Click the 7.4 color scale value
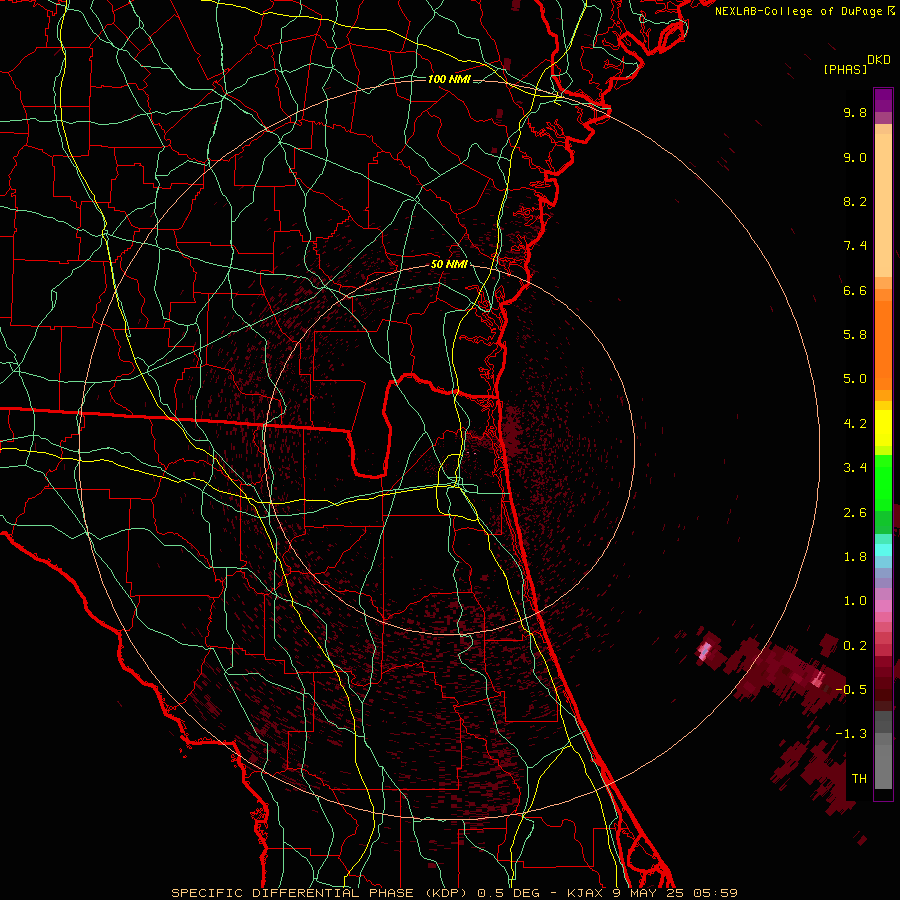This screenshot has width=900, height=900. coord(855,246)
